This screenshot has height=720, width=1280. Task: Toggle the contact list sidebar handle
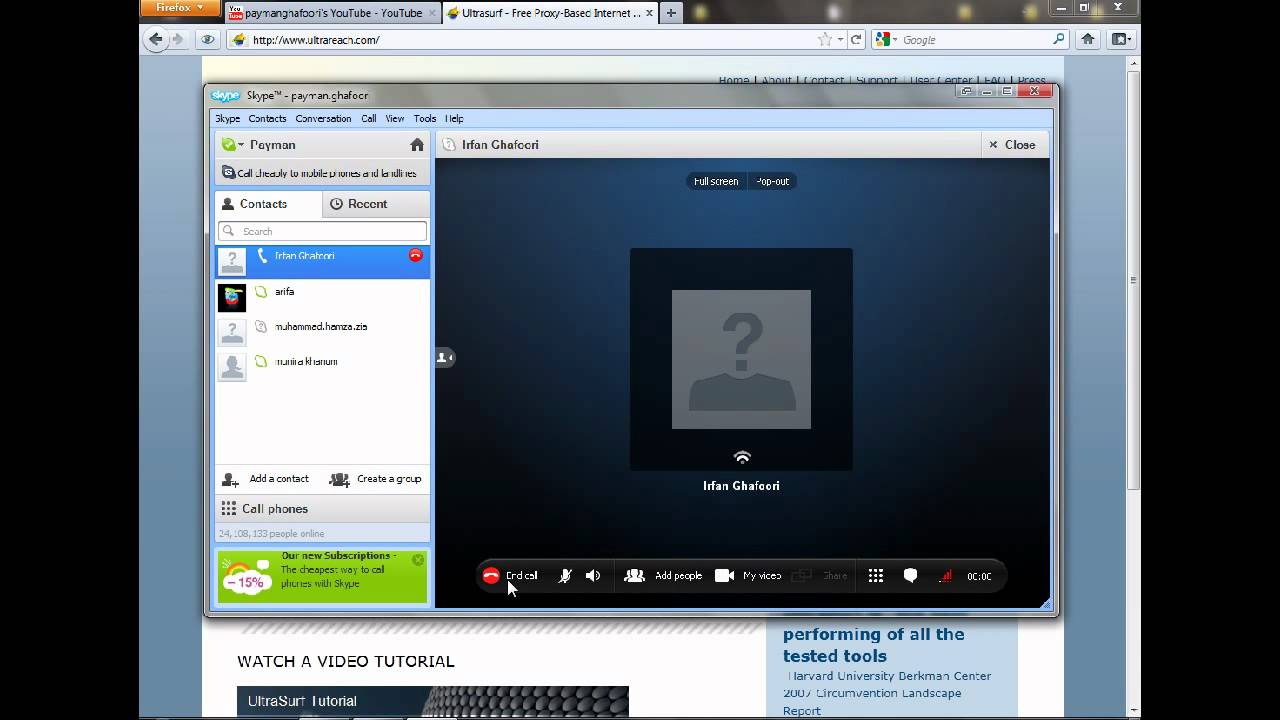(x=445, y=357)
